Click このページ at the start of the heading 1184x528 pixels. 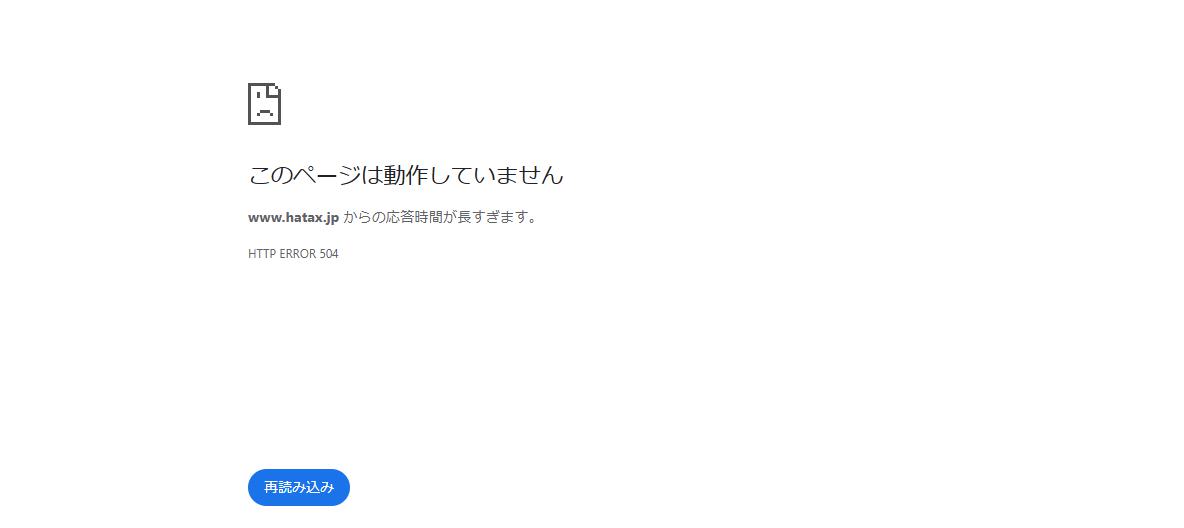click(304, 175)
